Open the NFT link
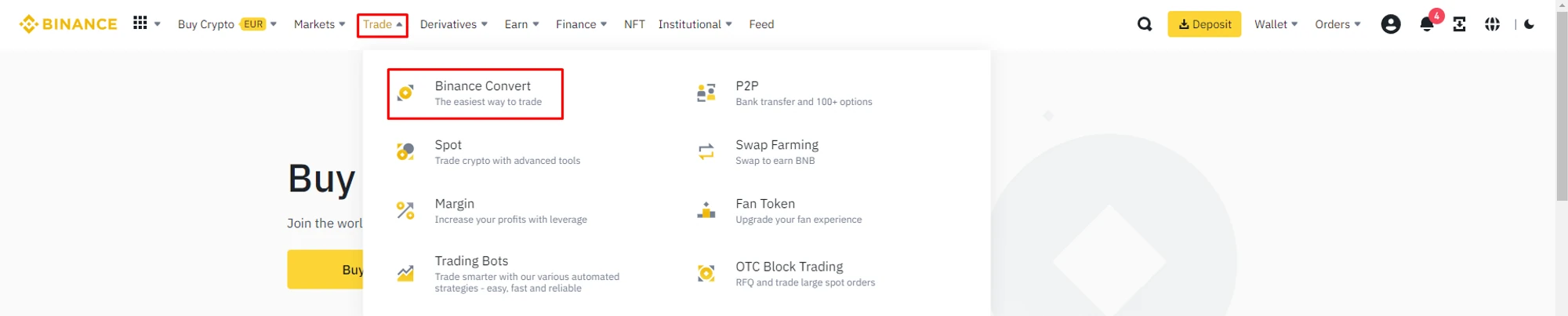Image resolution: width=1568 pixels, height=316 pixels. (634, 24)
